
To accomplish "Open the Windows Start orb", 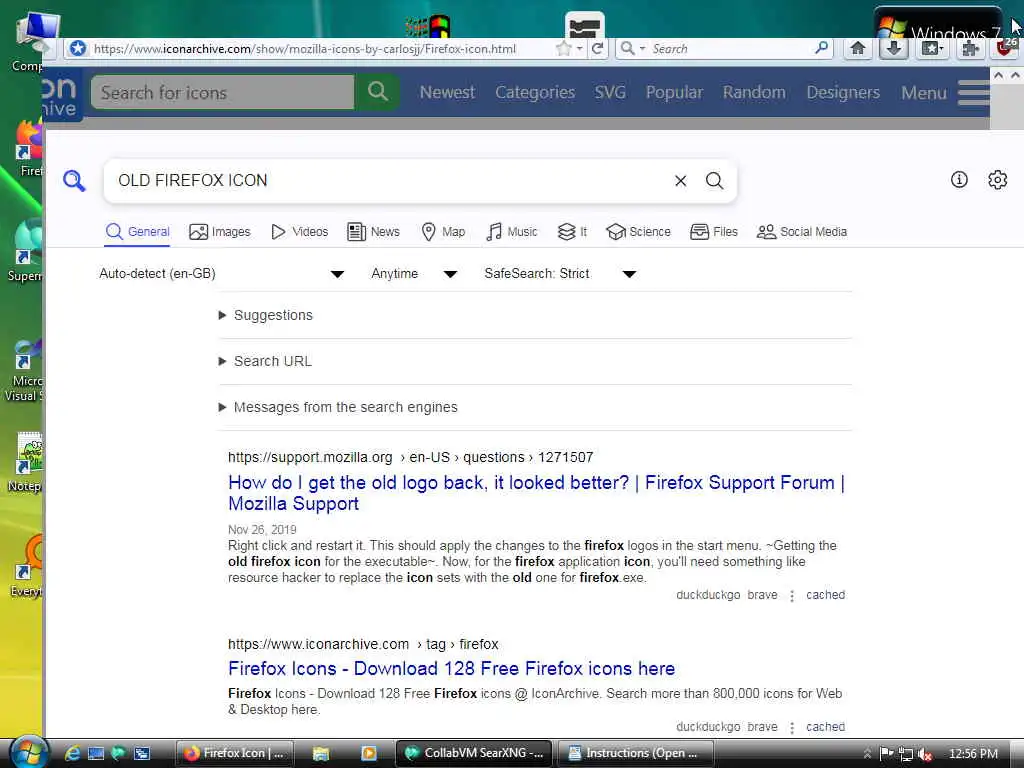I will coord(29,753).
